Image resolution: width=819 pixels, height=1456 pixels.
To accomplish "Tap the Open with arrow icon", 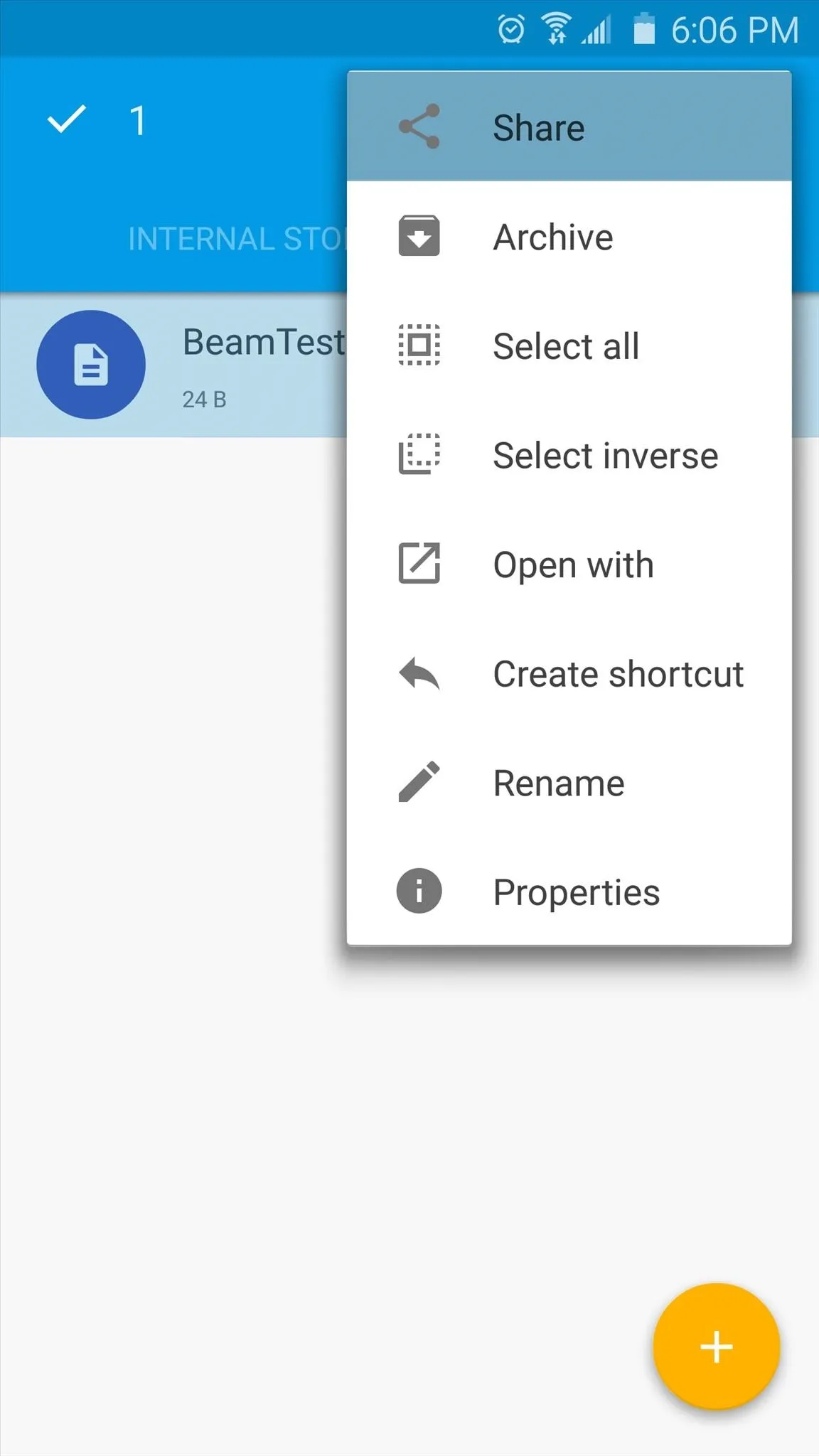I will point(419,563).
